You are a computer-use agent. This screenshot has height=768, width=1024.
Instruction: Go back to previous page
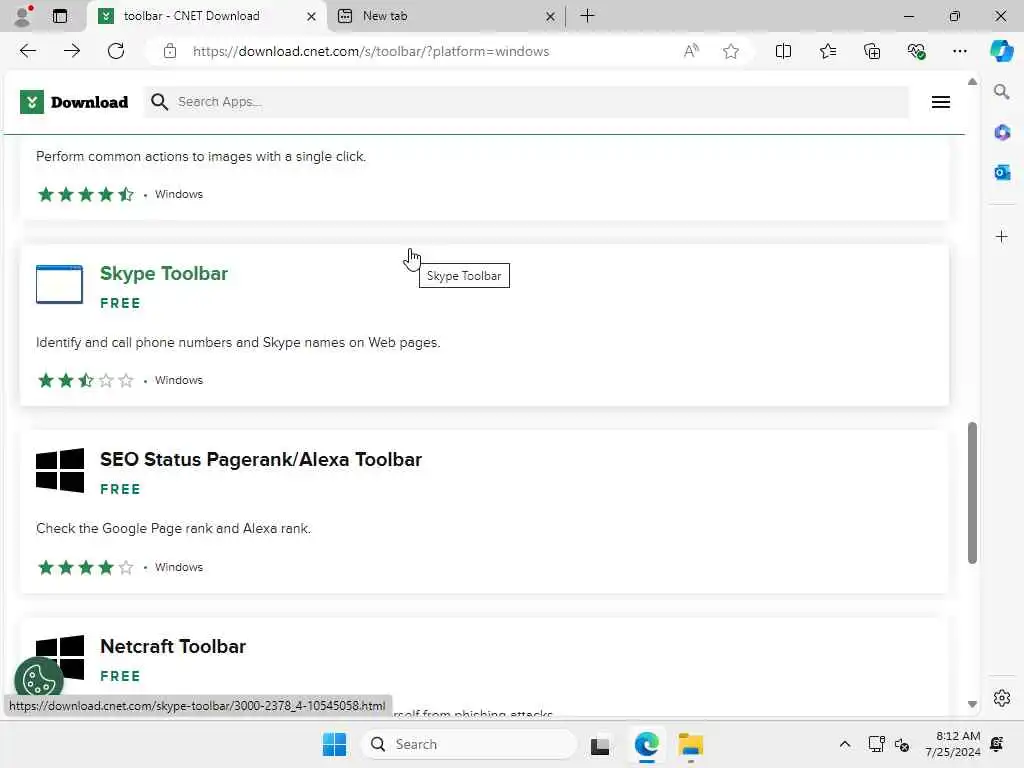click(x=28, y=51)
